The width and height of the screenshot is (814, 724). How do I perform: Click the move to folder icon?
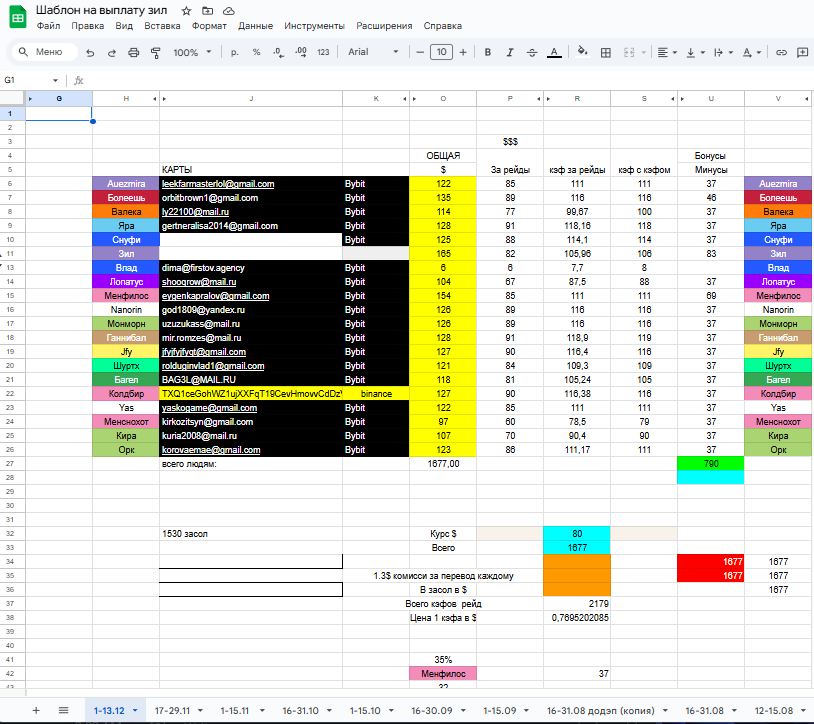[x=207, y=11]
